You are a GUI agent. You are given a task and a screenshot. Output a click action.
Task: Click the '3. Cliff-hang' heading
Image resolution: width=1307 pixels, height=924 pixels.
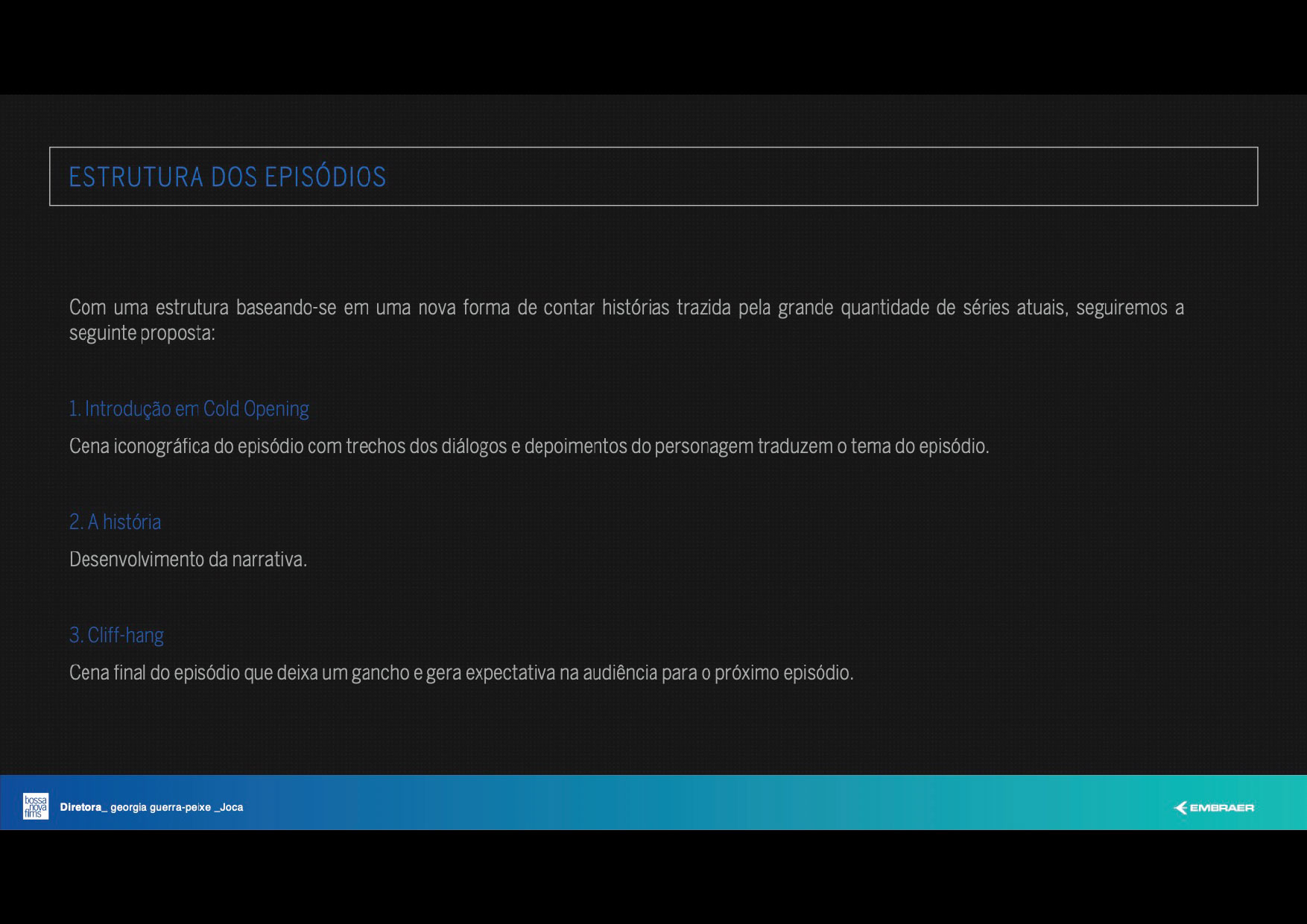tap(116, 636)
